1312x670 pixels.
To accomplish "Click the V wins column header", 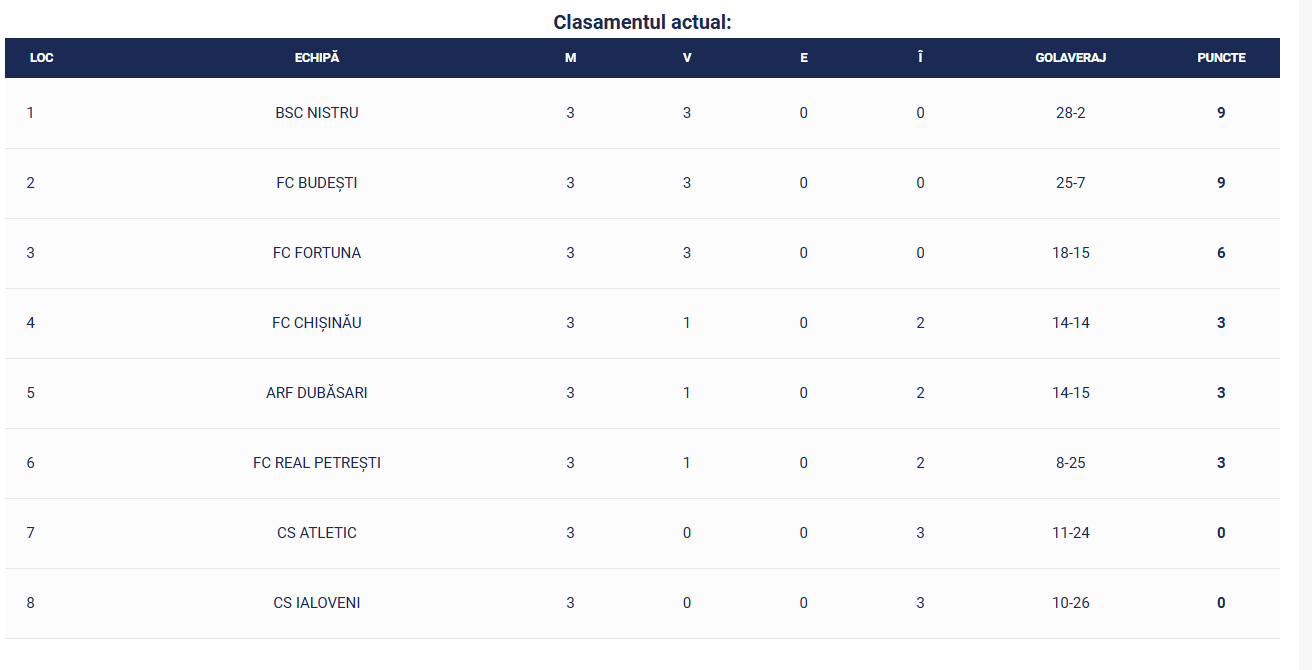I will tap(687, 58).
